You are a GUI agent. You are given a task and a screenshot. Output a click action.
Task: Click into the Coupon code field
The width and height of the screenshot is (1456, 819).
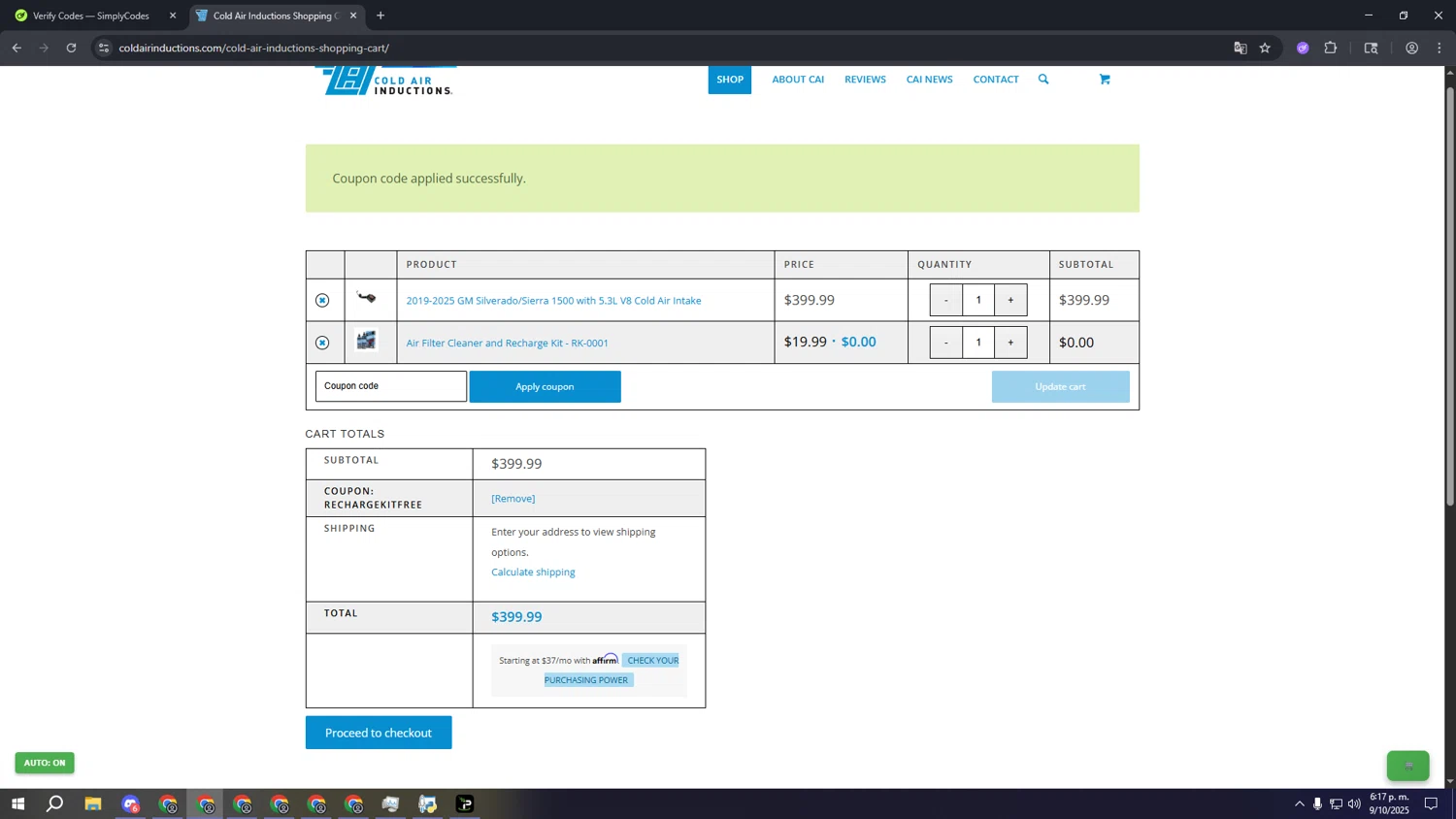click(391, 386)
